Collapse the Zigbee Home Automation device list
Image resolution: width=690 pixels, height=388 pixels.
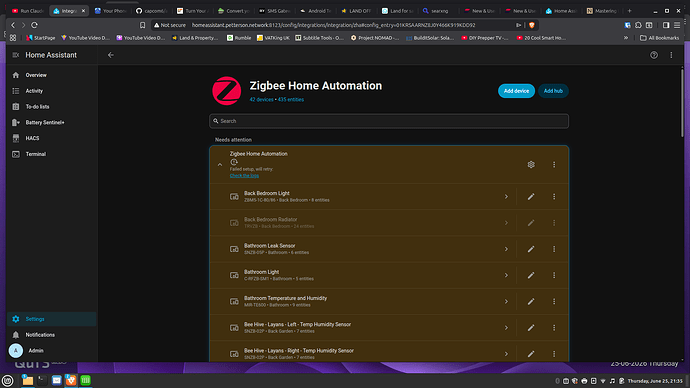coord(220,165)
